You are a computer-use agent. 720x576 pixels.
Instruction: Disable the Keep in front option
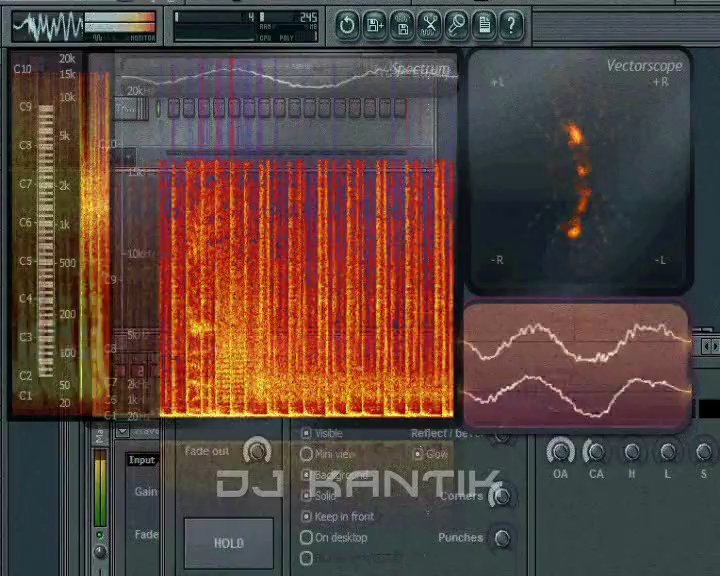306,516
